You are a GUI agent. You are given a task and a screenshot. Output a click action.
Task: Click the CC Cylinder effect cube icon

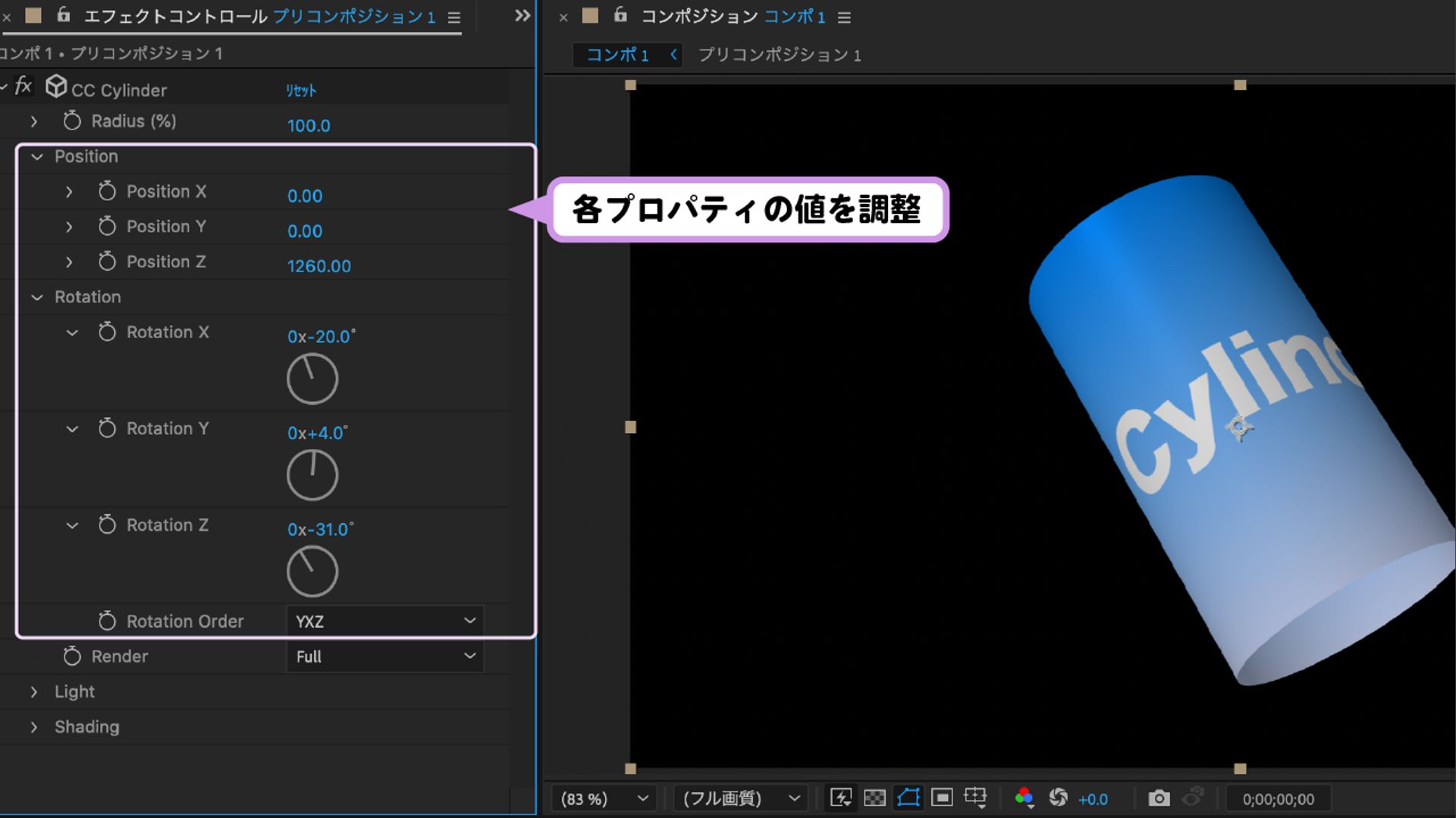click(56, 87)
